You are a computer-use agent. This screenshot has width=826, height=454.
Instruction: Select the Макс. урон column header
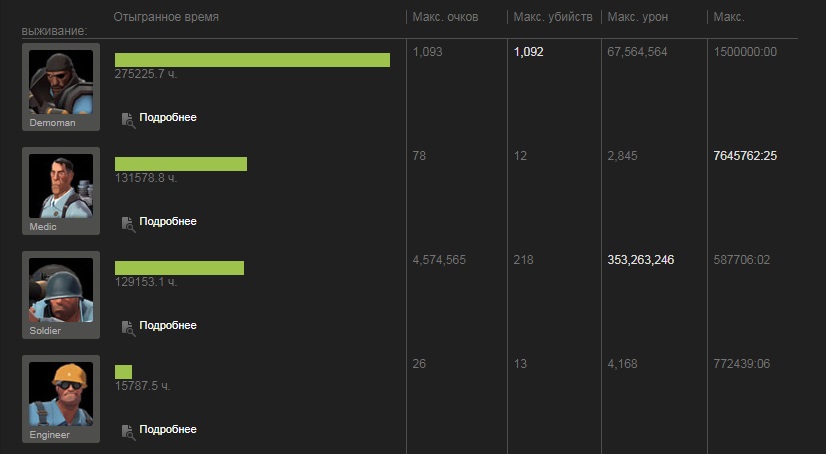[637, 17]
